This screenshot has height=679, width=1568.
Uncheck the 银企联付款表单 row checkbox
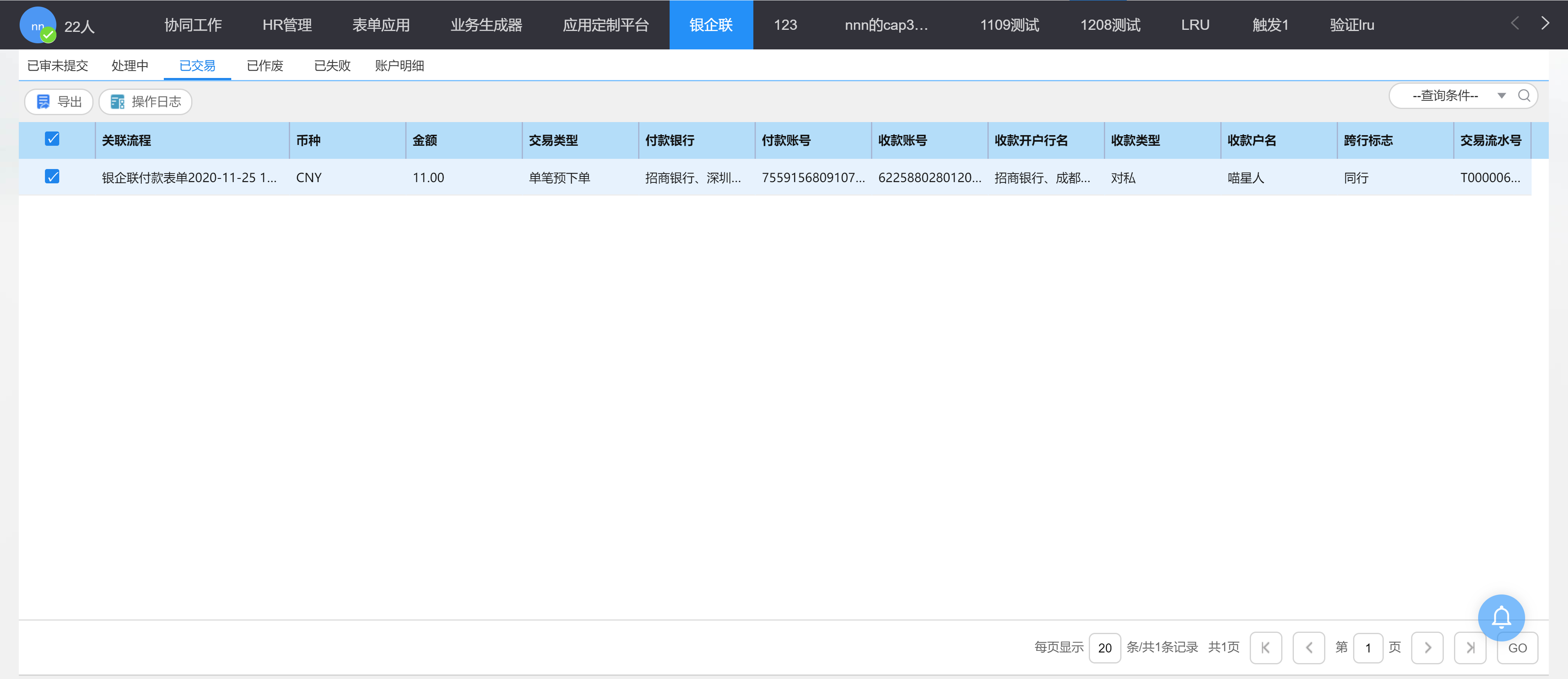tap(52, 177)
